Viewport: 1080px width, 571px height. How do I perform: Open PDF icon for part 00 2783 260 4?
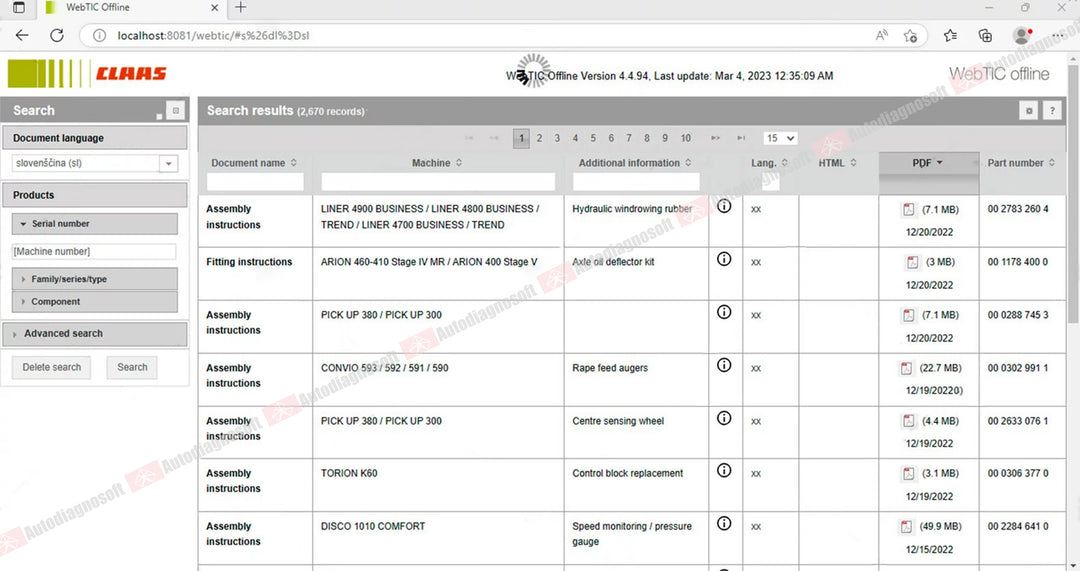[x=908, y=209]
